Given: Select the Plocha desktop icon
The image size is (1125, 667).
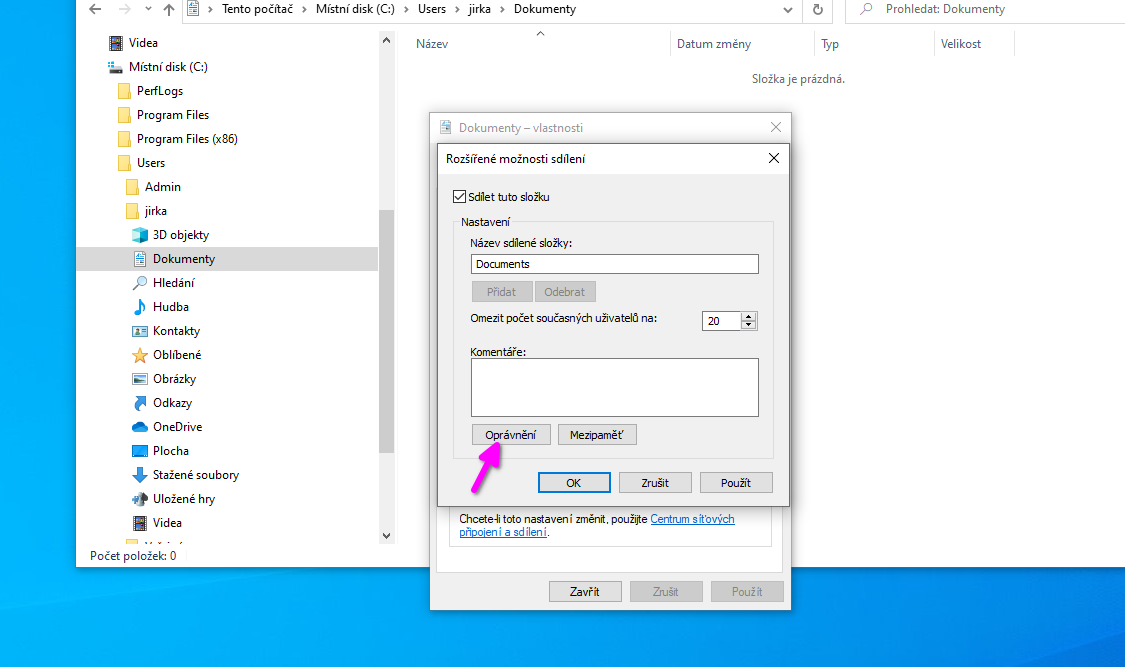Looking at the screenshot, I should [138, 450].
